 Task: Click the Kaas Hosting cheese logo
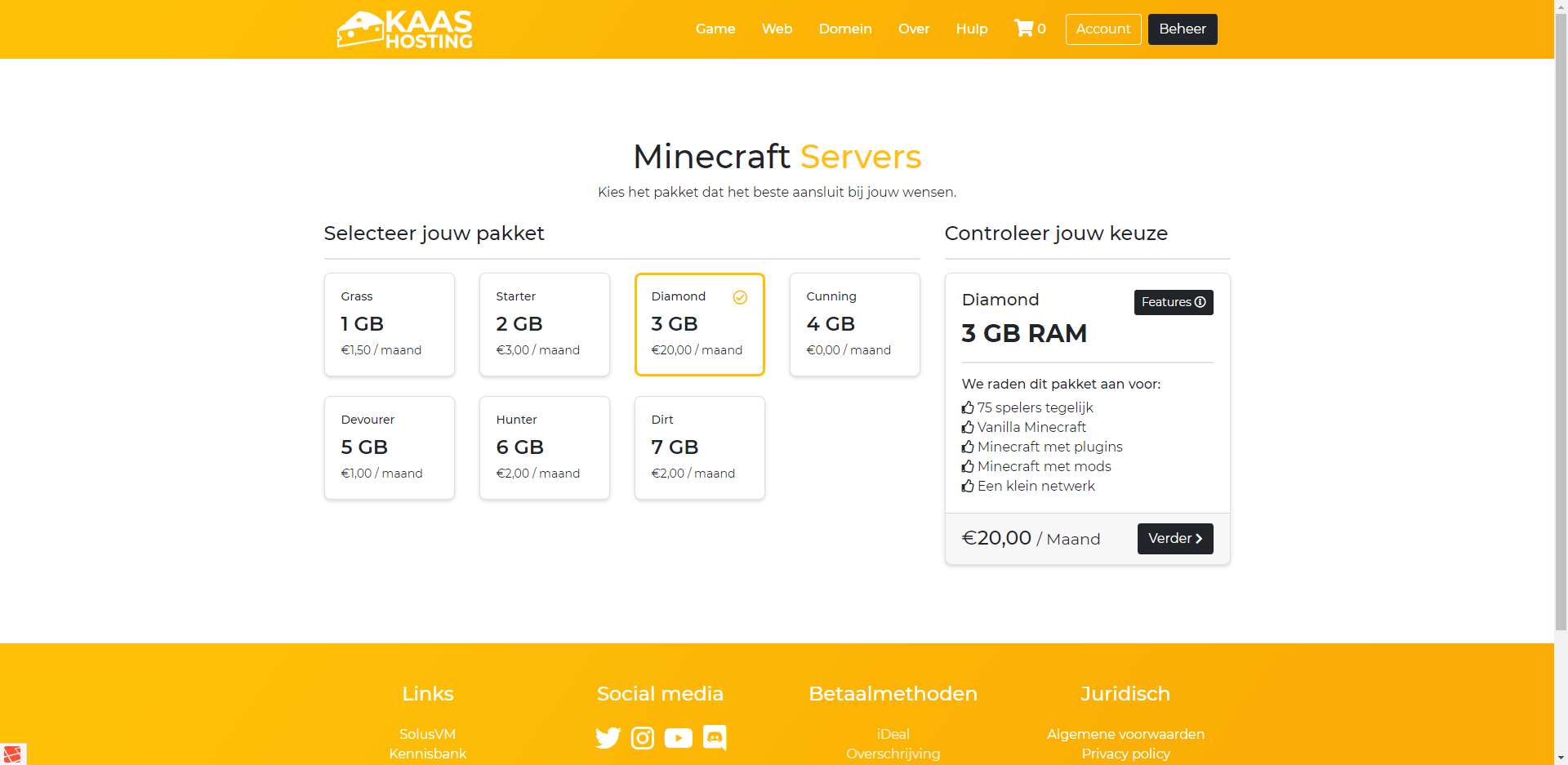click(405, 29)
